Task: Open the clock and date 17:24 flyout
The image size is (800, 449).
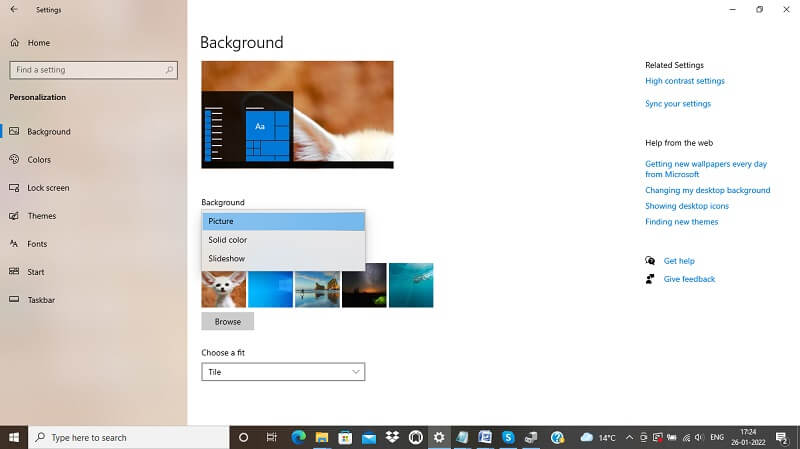Action: [x=748, y=437]
